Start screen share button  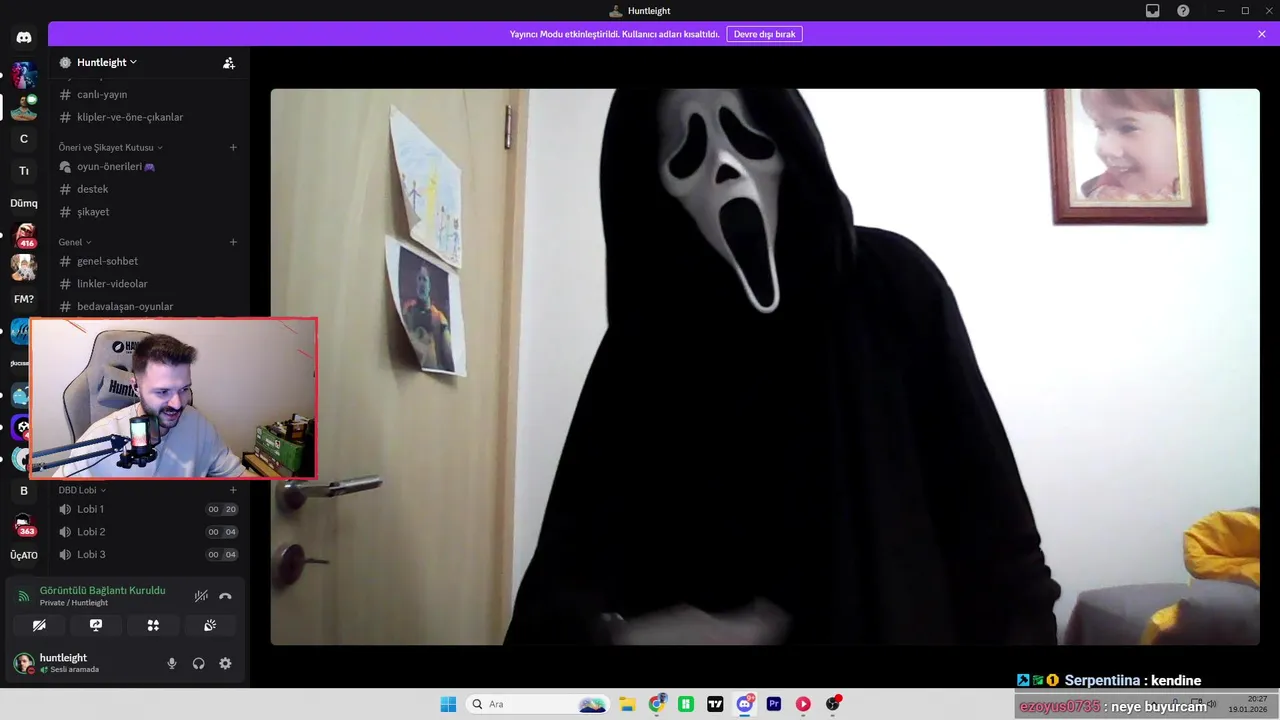point(96,625)
